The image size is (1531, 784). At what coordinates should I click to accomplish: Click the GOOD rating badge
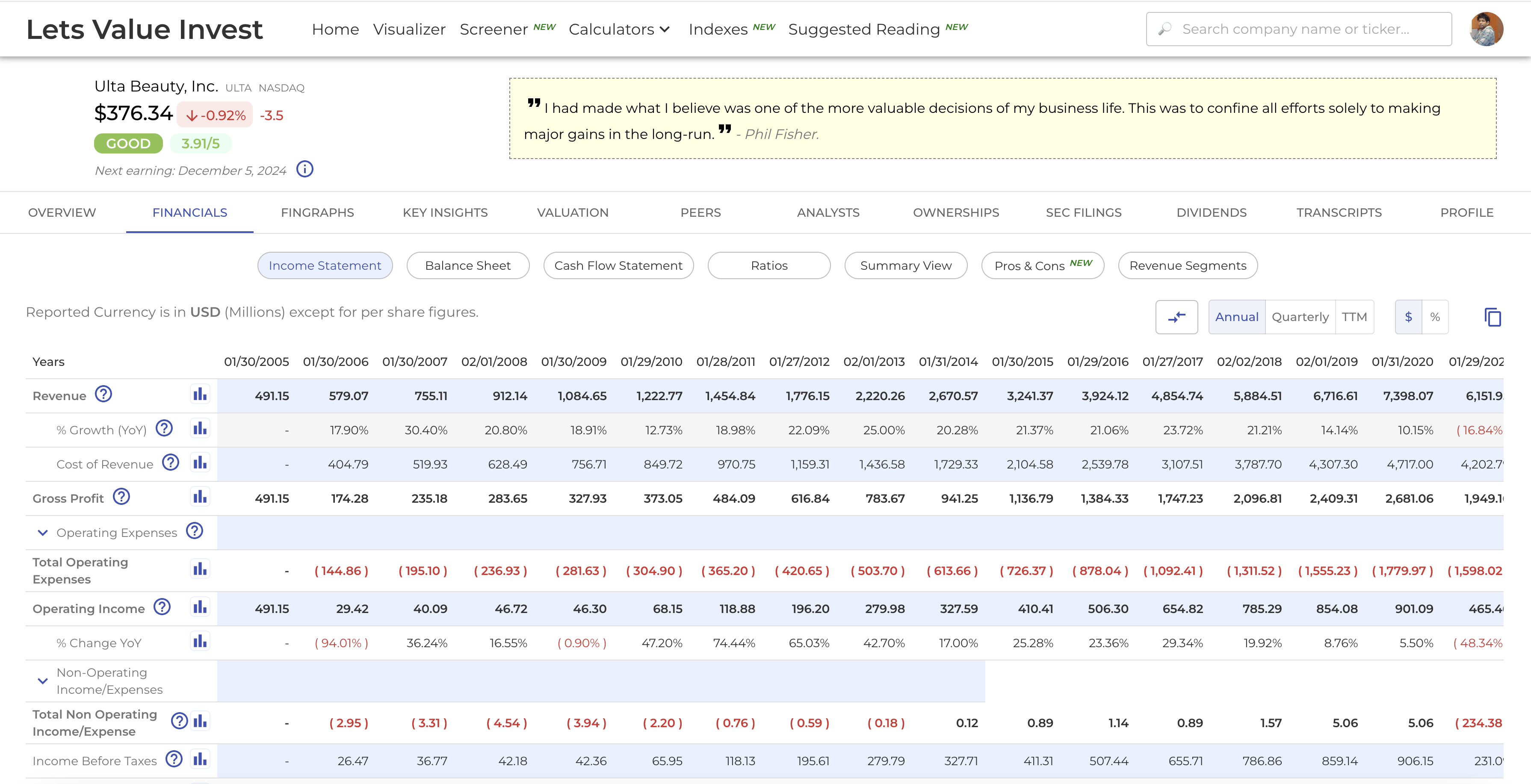(128, 143)
